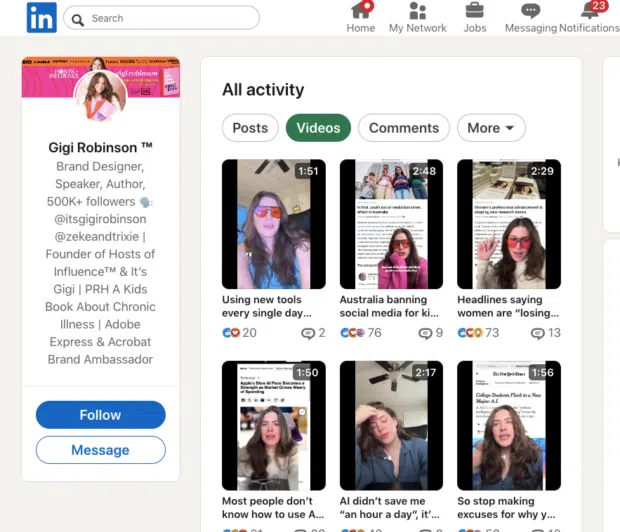Open 'Australia banning social media' caption
620x532 pixels.
(389, 306)
